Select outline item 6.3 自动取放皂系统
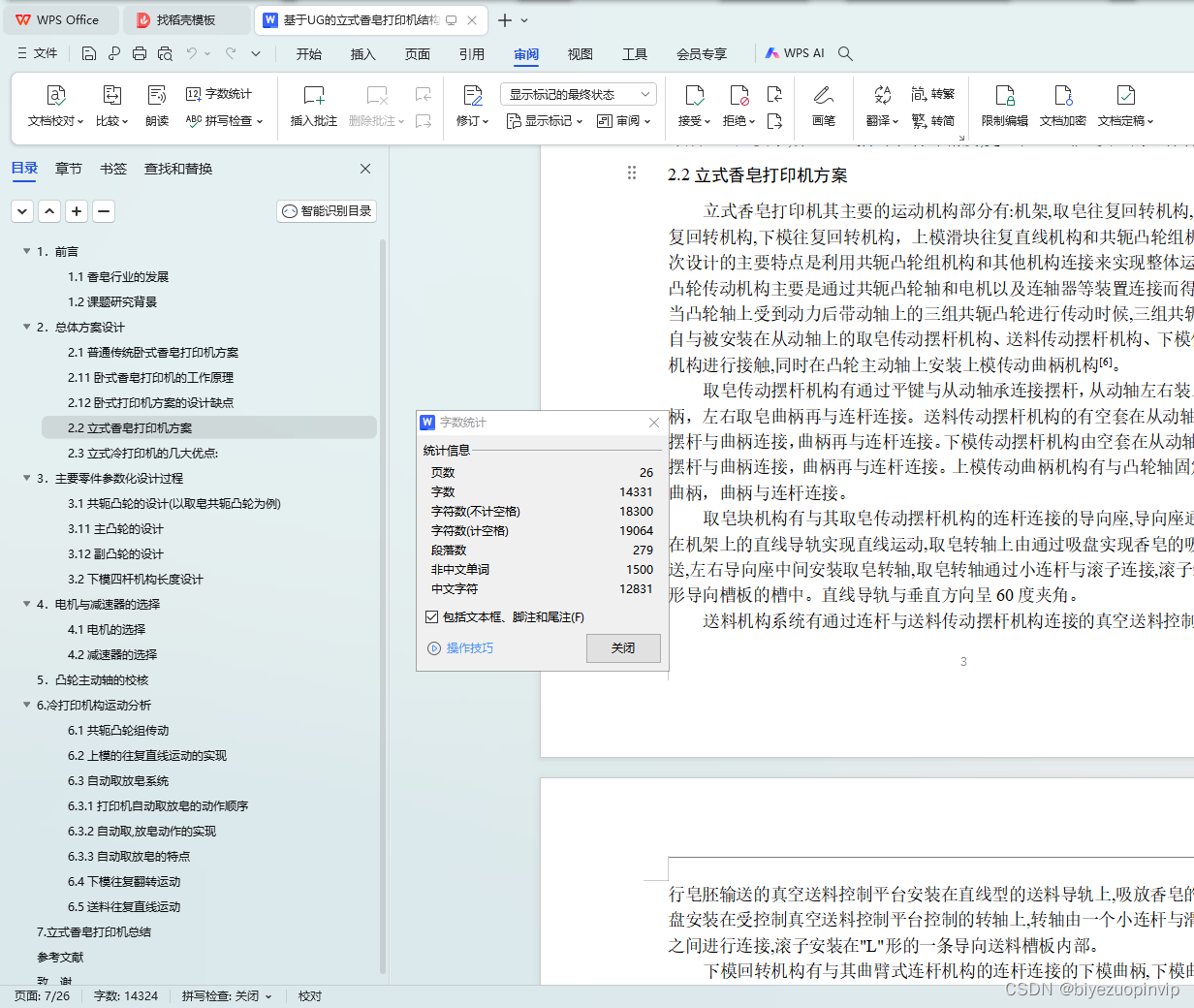This screenshot has width=1194, height=1008. click(118, 780)
